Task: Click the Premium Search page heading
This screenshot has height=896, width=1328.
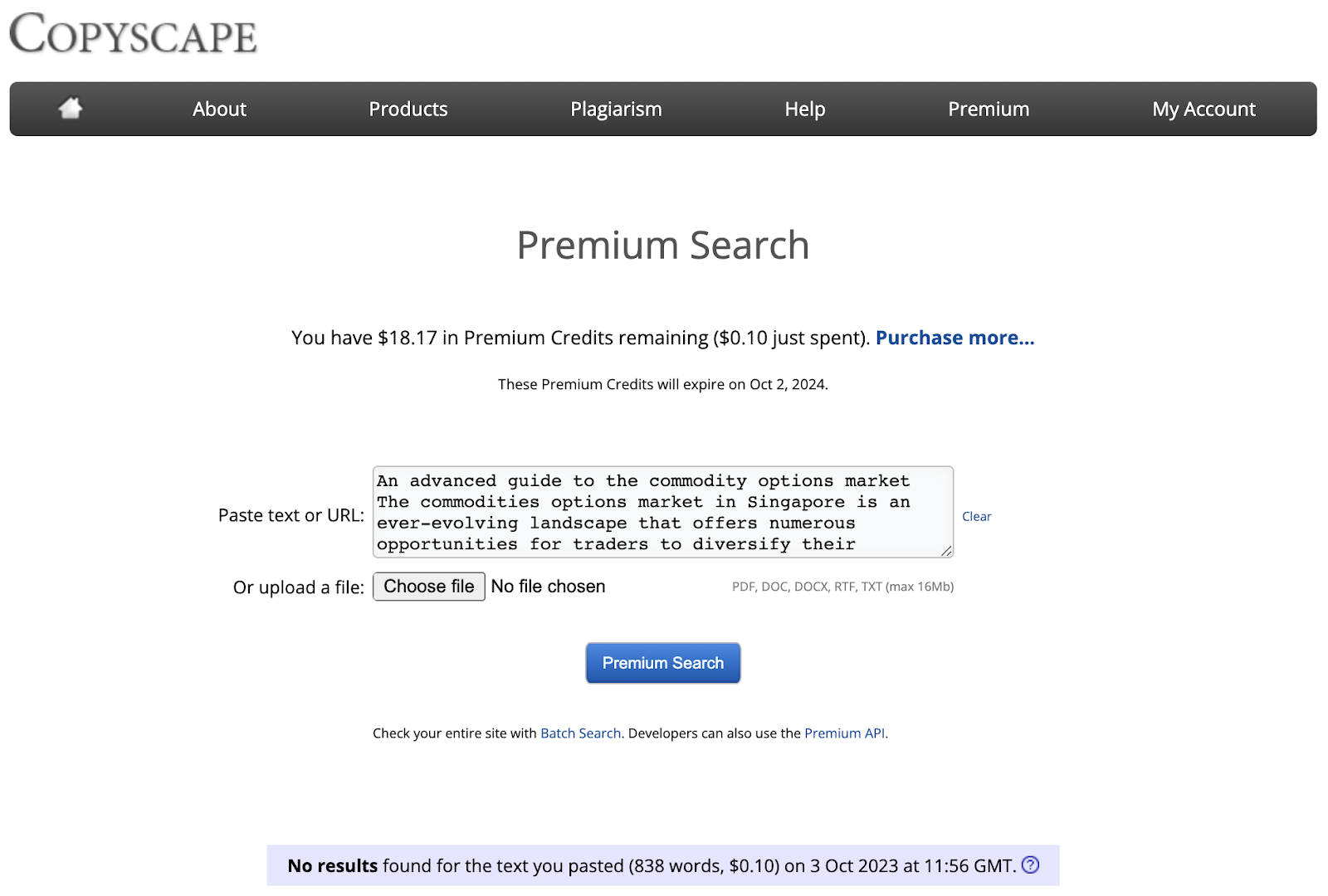Action: point(662,246)
